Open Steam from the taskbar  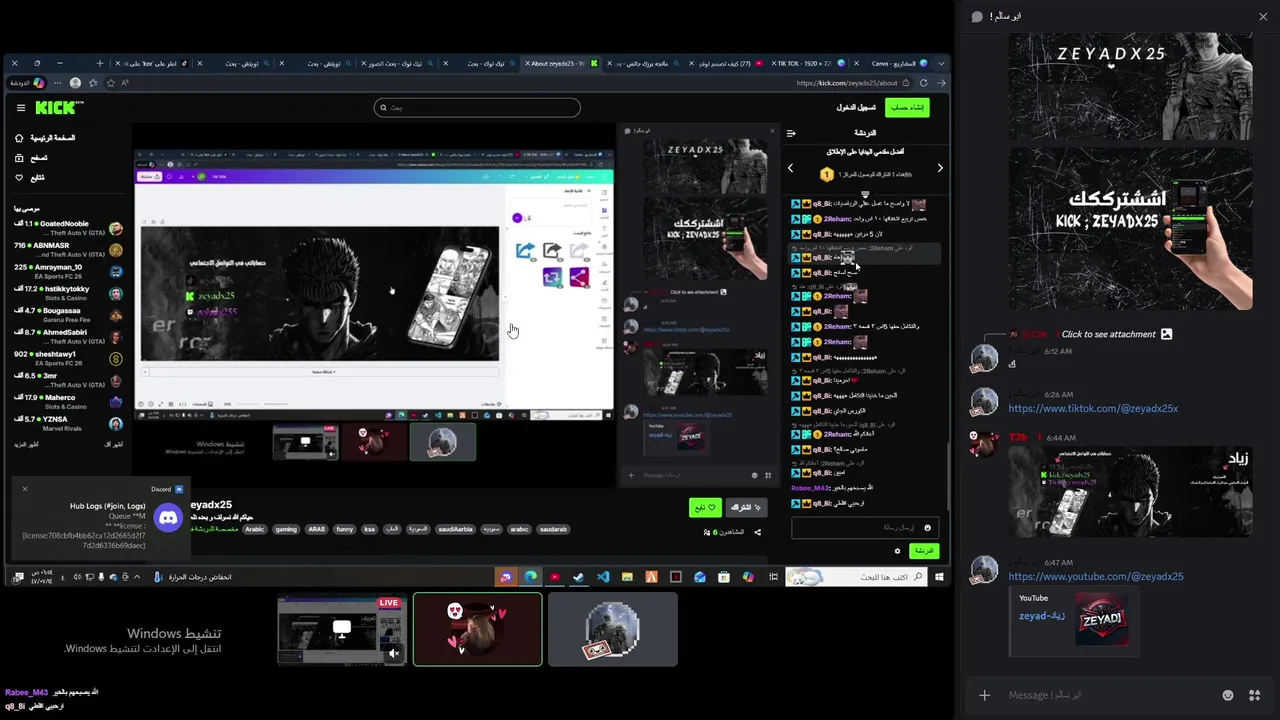(x=579, y=577)
